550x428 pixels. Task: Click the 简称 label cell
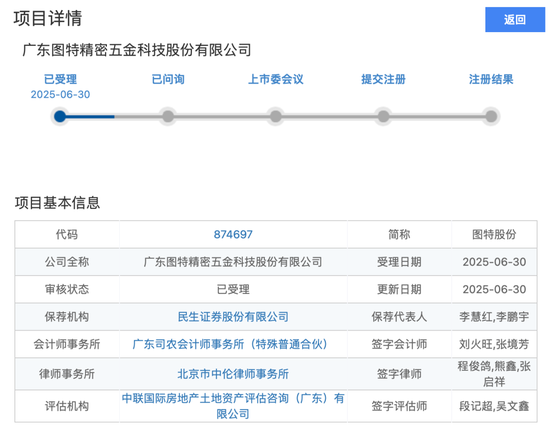[399, 234]
